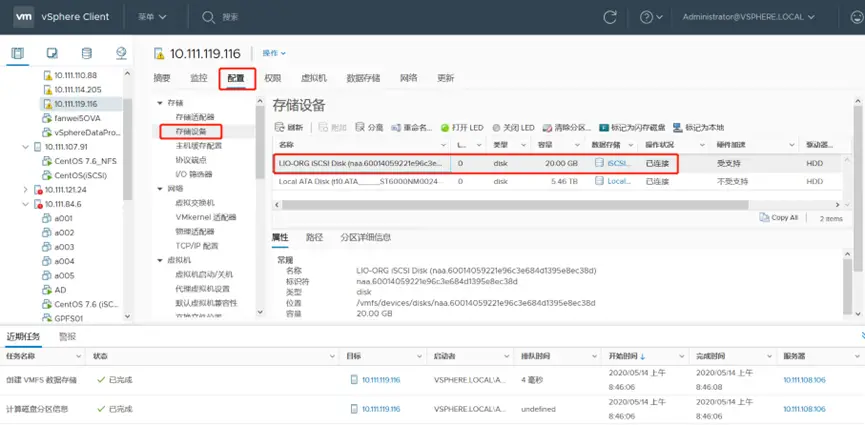
Task: Switch to the 警报 bottom tab
Action: [x=67, y=337]
